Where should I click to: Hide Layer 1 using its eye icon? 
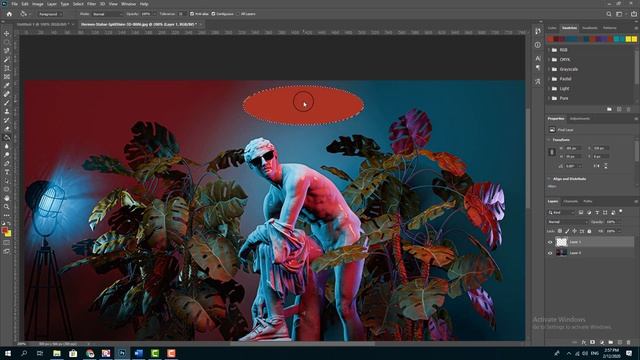click(x=550, y=242)
